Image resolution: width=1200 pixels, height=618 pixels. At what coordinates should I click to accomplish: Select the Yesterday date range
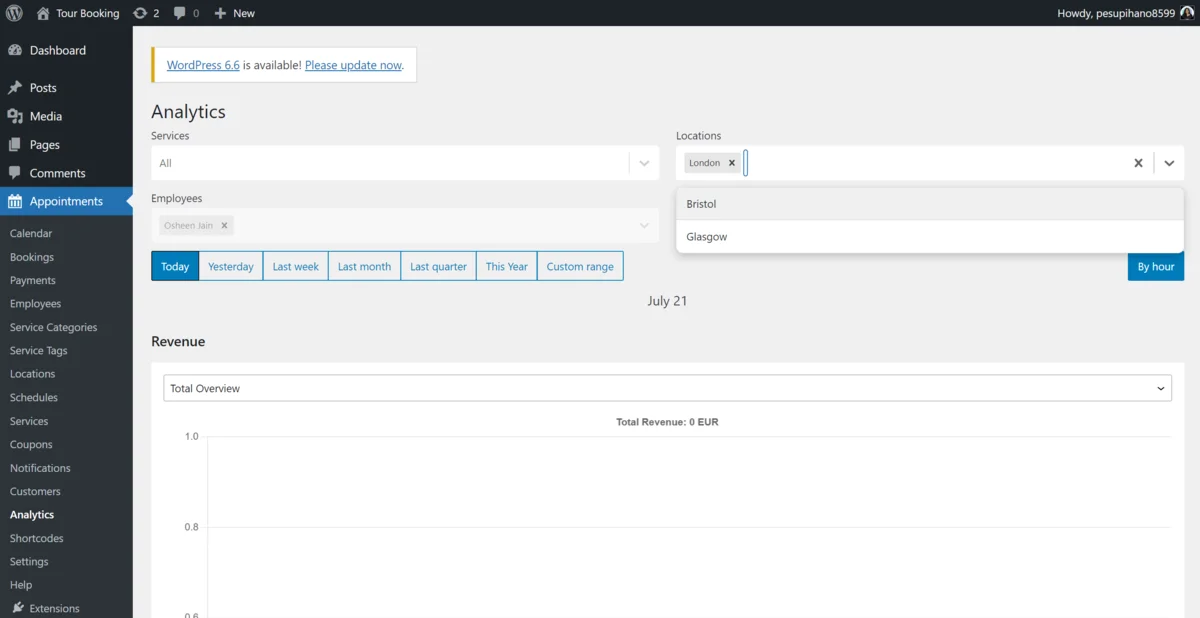(231, 266)
